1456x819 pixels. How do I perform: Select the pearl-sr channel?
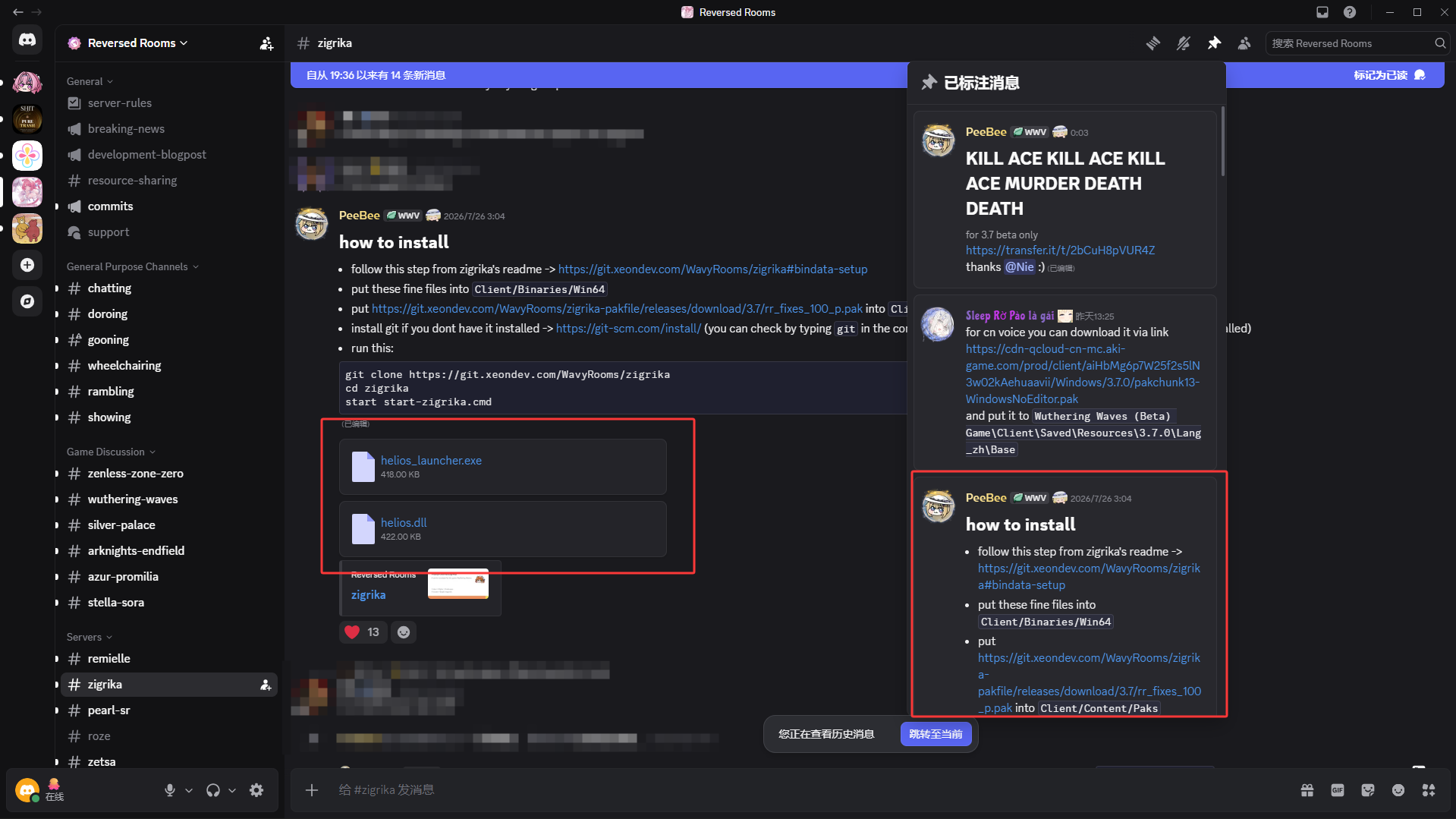169,710
